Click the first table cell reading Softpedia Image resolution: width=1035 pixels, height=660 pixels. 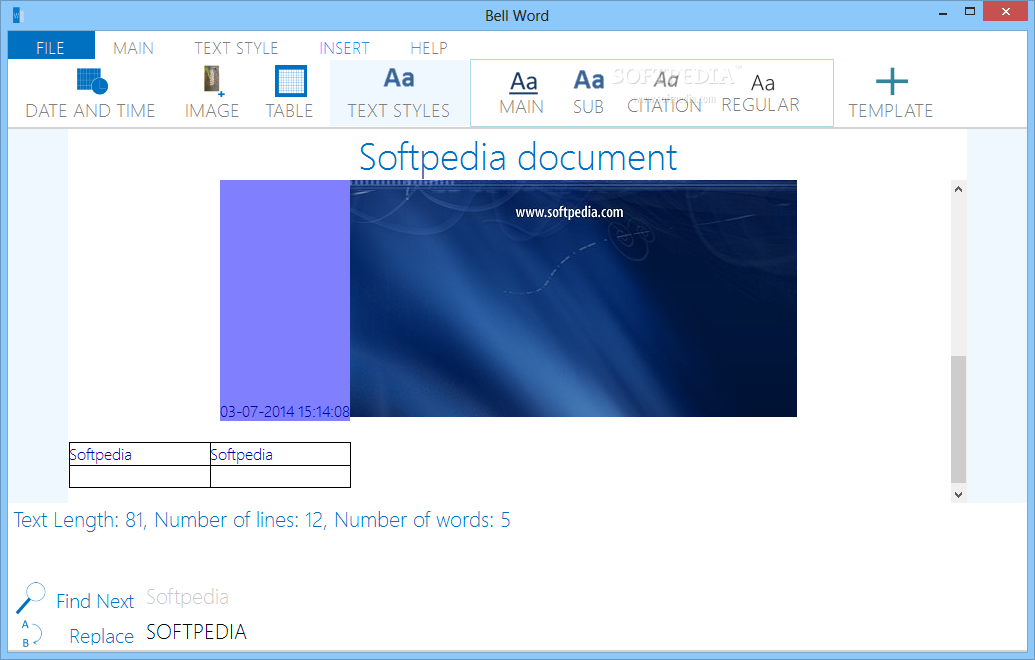[x=140, y=454]
